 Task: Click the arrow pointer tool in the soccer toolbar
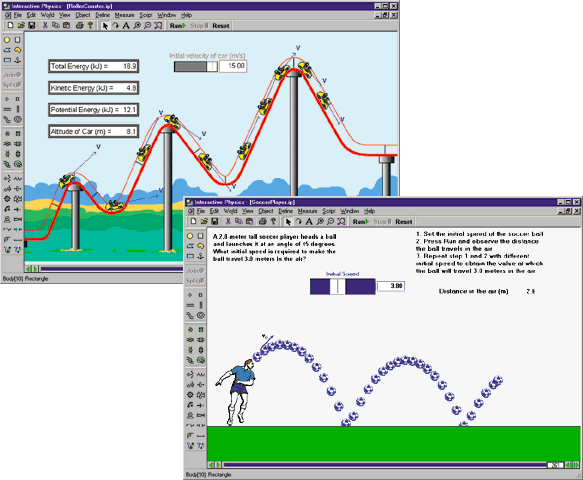click(288, 222)
